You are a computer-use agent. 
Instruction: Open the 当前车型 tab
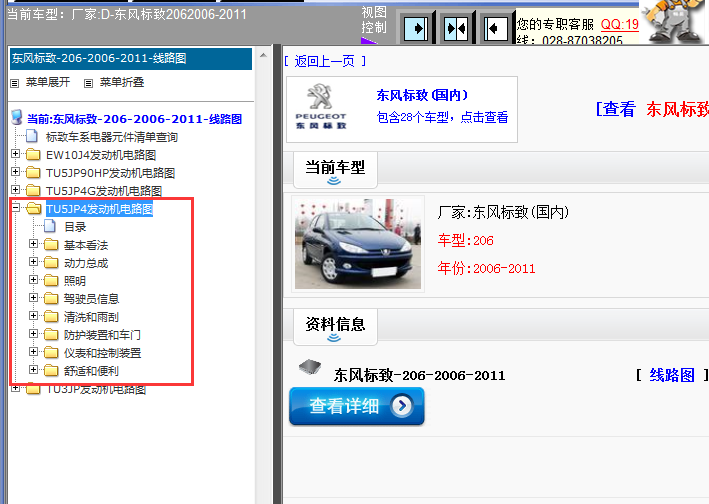(335, 170)
